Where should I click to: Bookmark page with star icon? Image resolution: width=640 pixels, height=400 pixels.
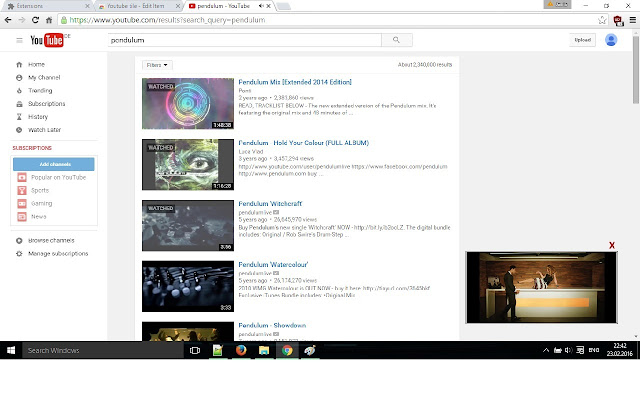602,20
